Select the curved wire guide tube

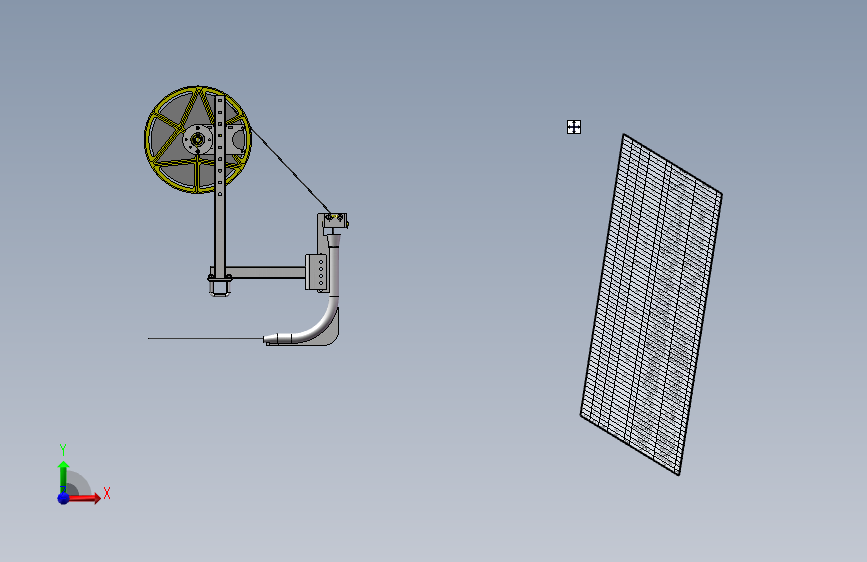click(325, 315)
